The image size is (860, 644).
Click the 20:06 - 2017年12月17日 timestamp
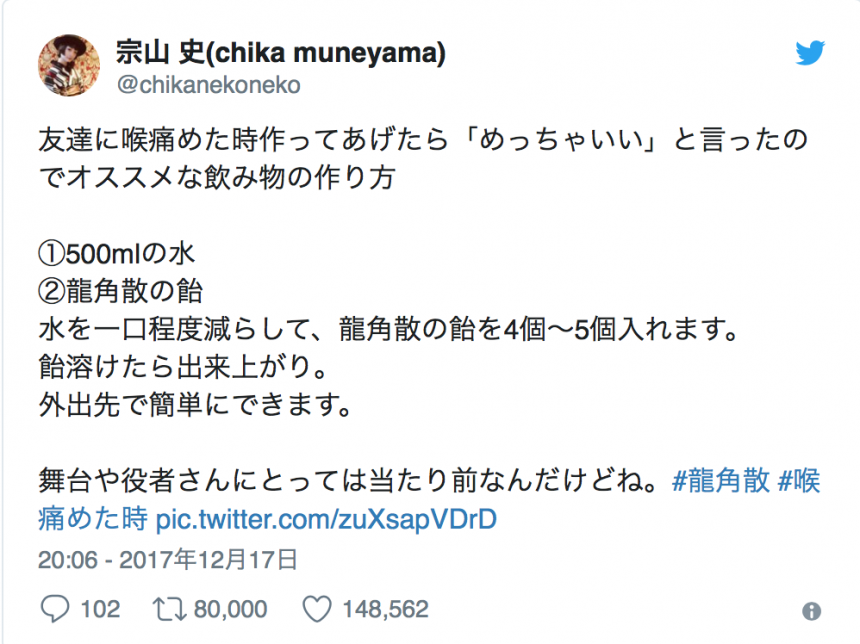[168, 557]
